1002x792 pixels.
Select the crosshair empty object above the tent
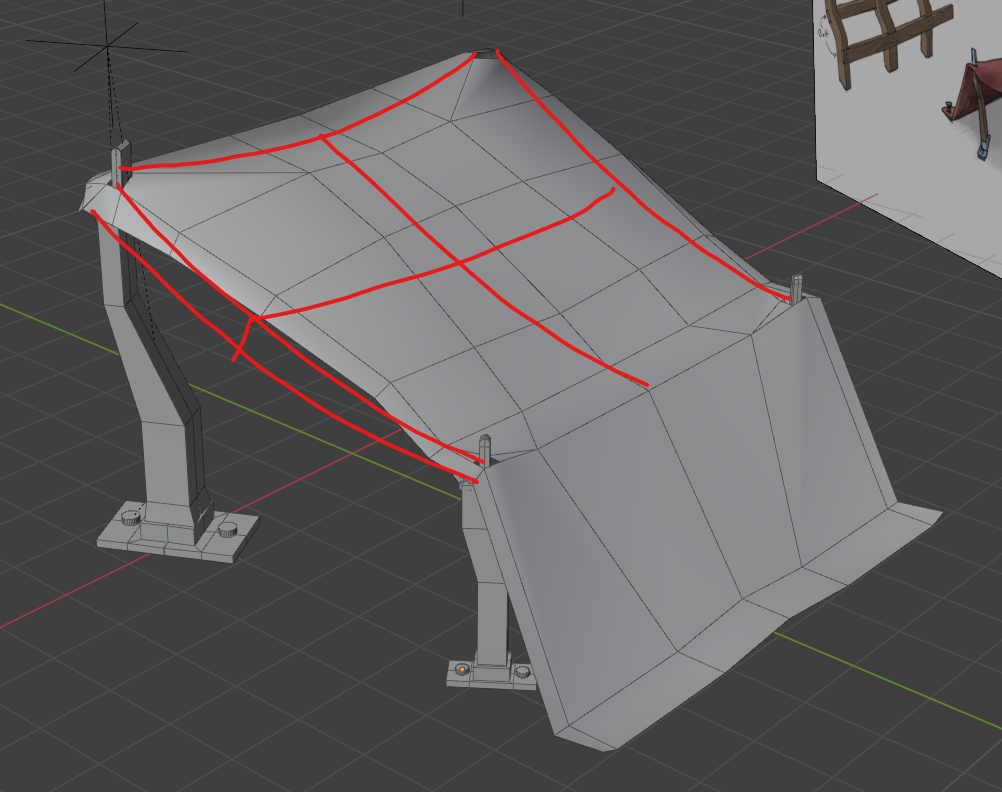tap(107, 46)
